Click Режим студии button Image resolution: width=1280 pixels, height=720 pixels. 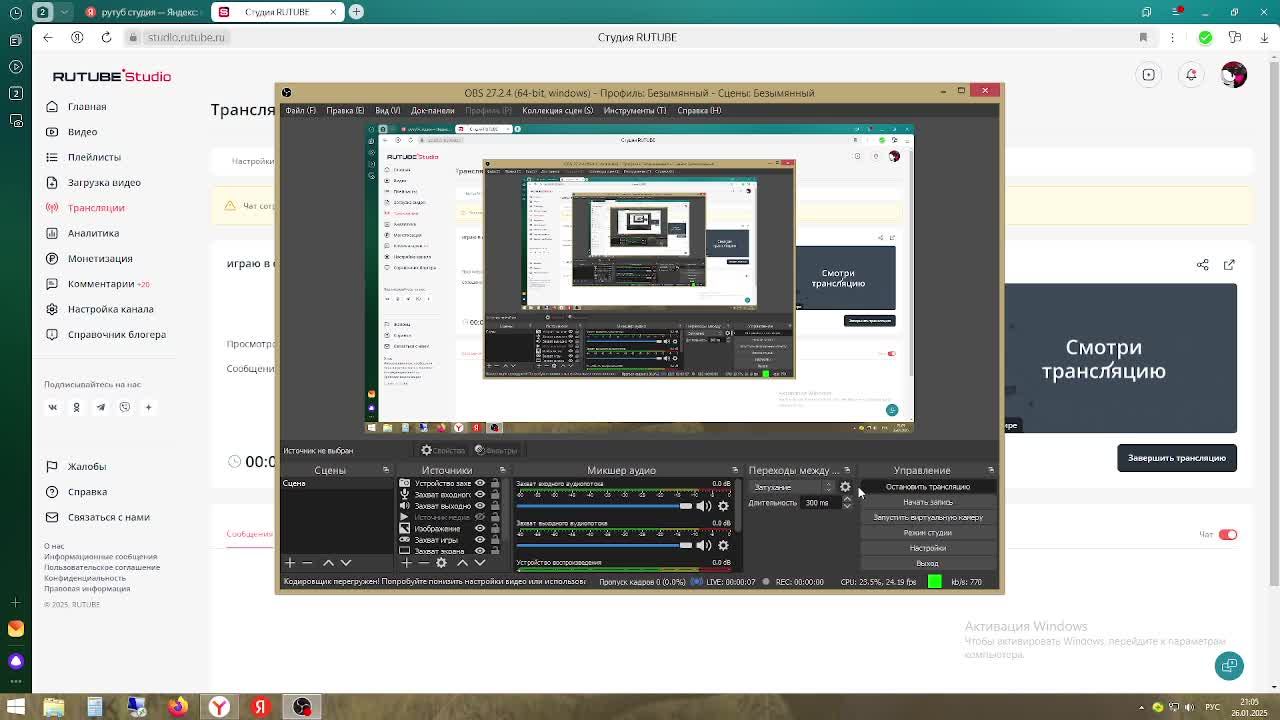pos(927,533)
